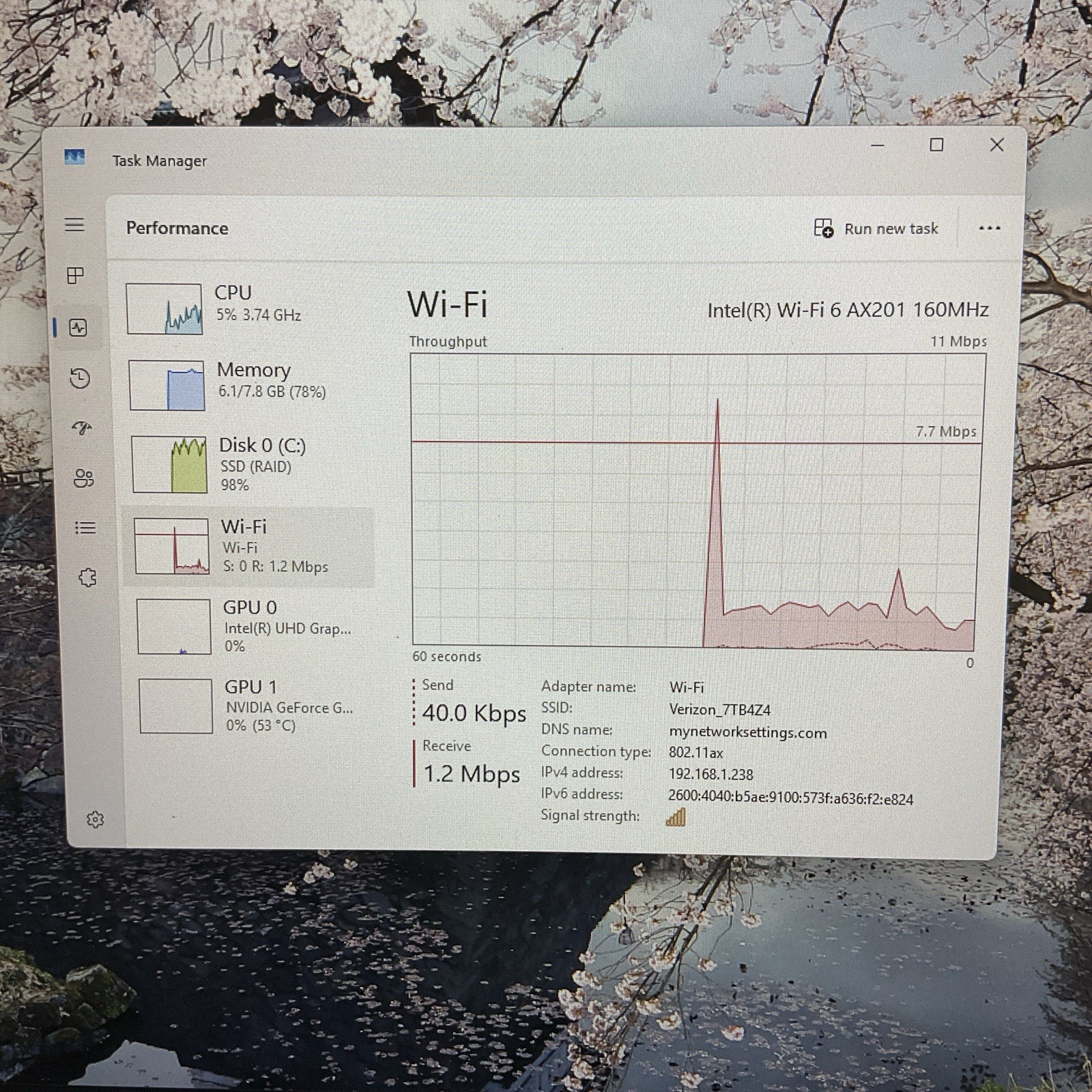Select the Wi-Fi performance item
The image size is (1092, 1092).
click(x=249, y=547)
